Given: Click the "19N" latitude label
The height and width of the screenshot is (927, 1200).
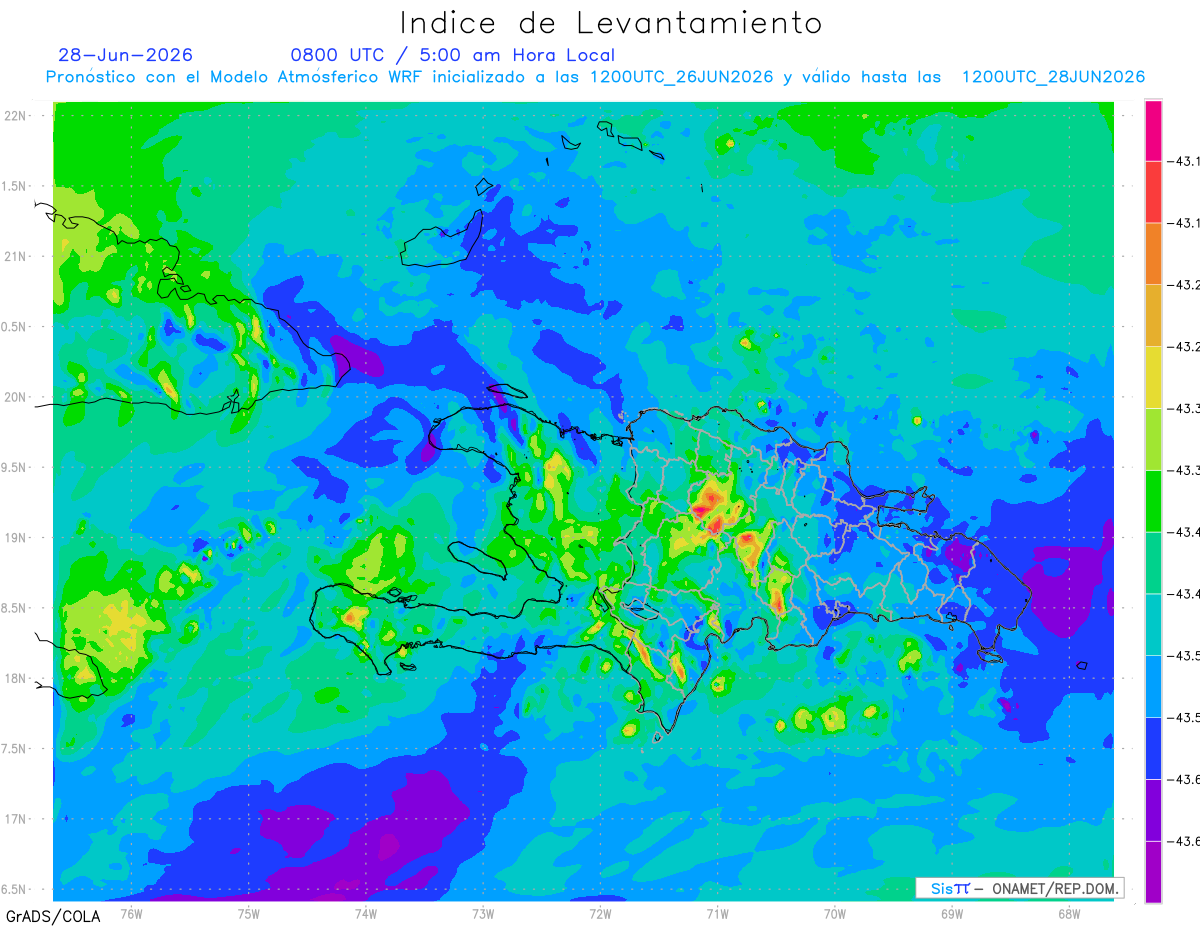Looking at the screenshot, I should click(16, 537).
